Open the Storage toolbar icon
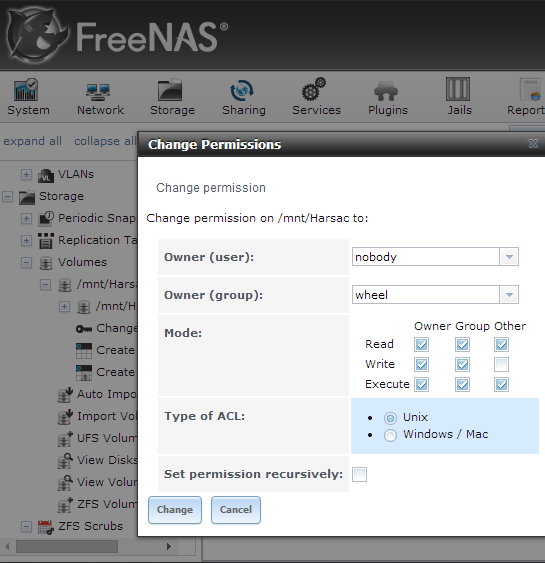The width and height of the screenshot is (545, 563). tap(170, 90)
